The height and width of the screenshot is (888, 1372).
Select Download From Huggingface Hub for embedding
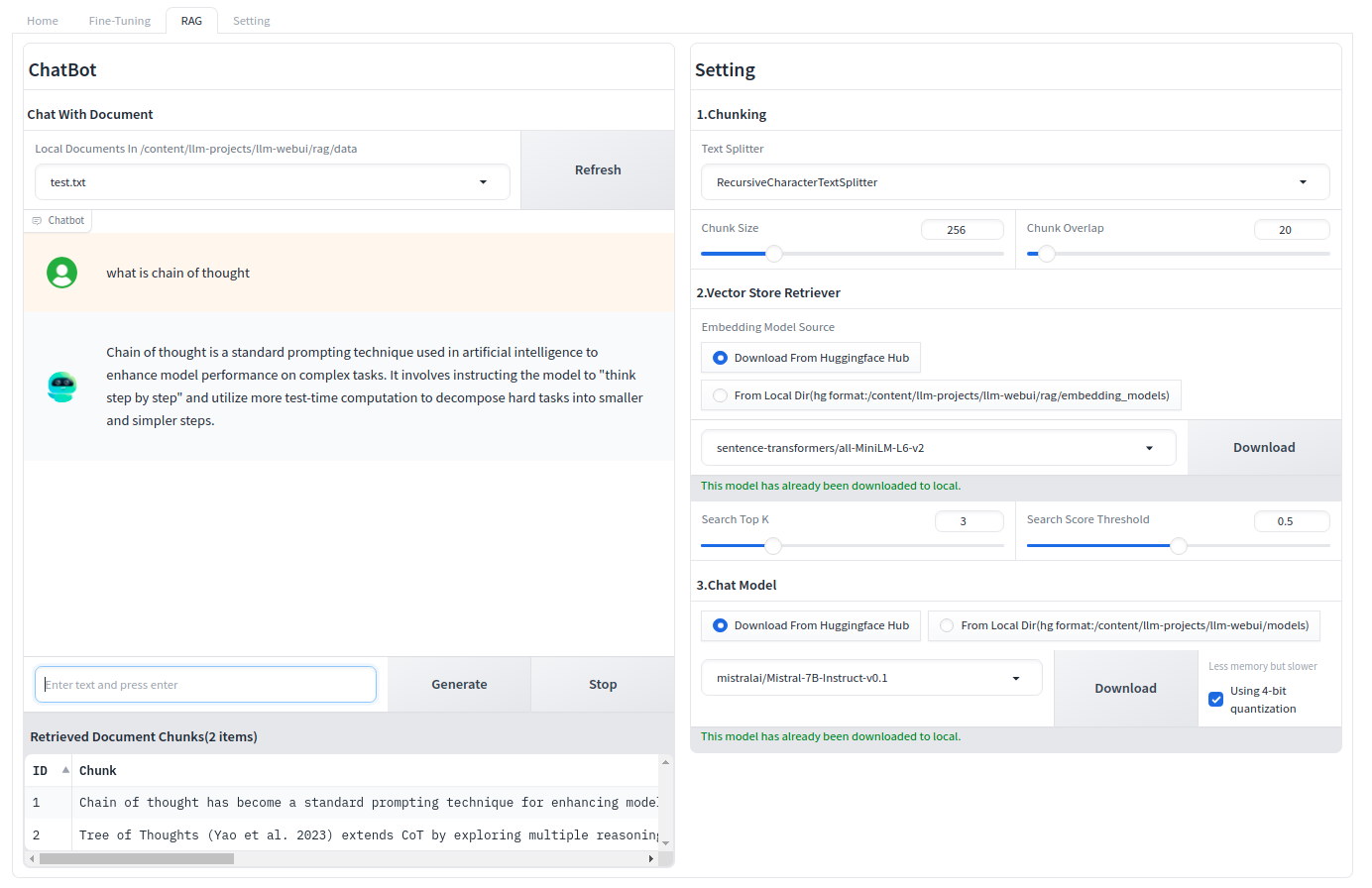click(720, 358)
